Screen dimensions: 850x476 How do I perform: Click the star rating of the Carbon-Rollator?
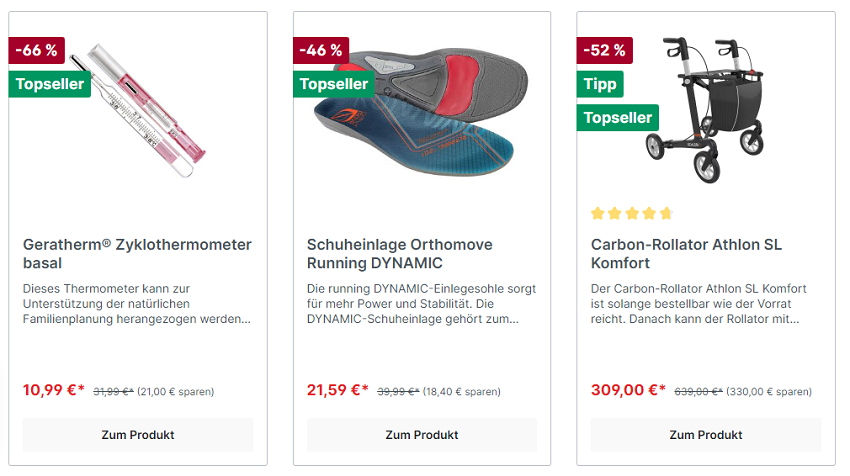[631, 213]
